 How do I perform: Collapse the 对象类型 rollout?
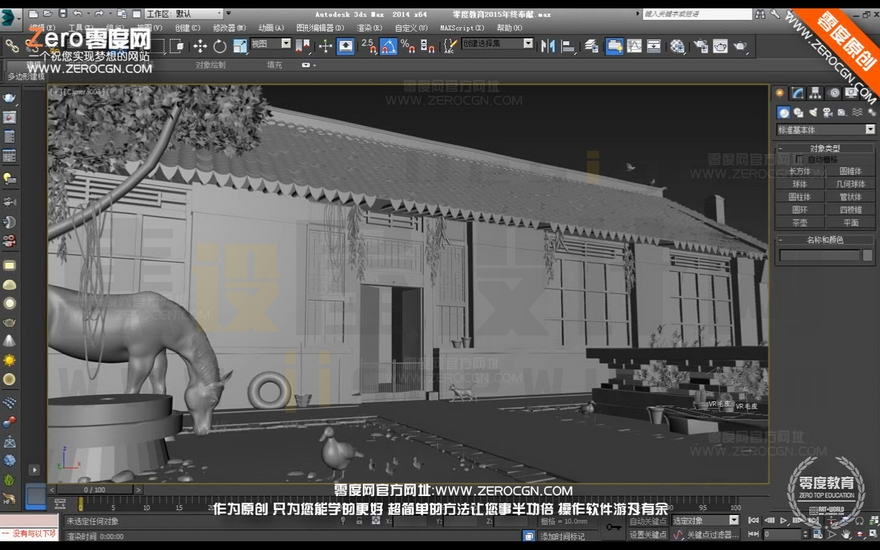pyautogui.click(x=825, y=148)
